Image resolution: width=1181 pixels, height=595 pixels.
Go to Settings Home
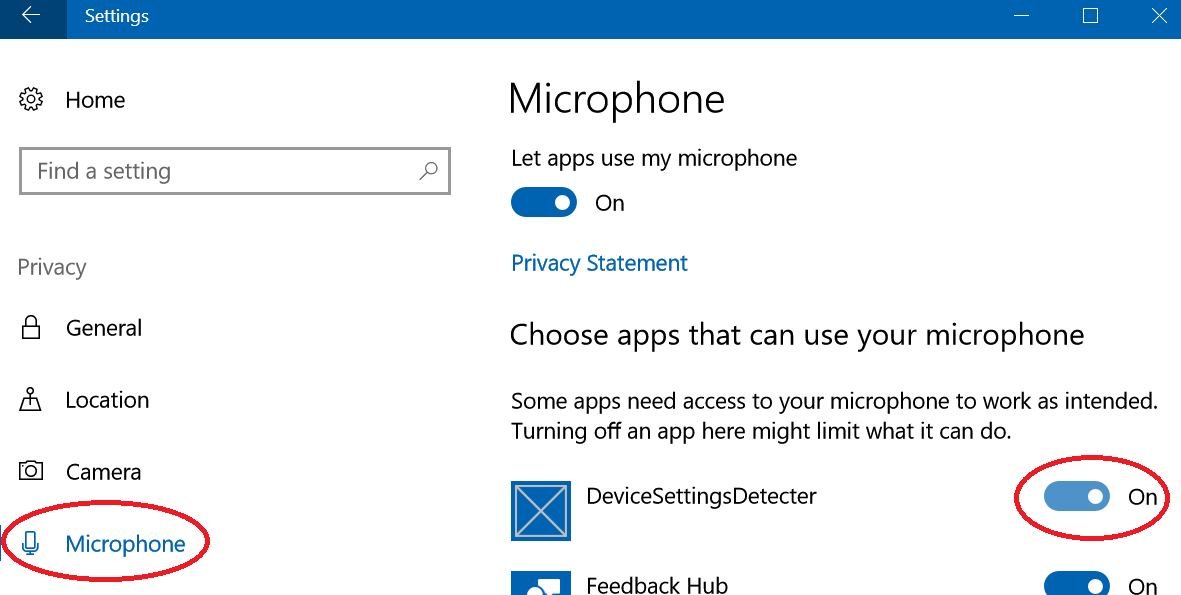click(95, 100)
